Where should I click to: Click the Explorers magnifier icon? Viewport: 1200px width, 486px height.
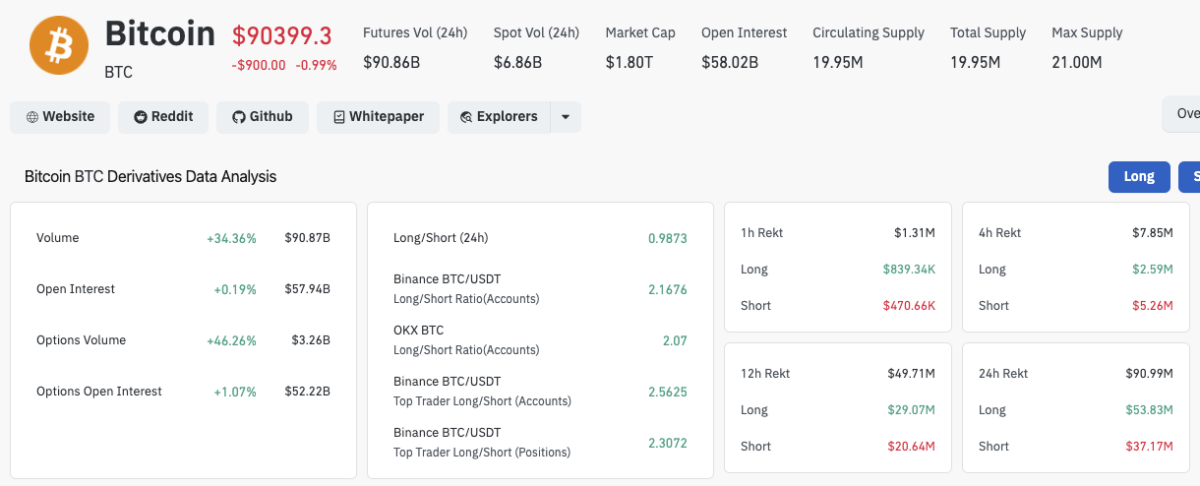[x=466, y=117]
